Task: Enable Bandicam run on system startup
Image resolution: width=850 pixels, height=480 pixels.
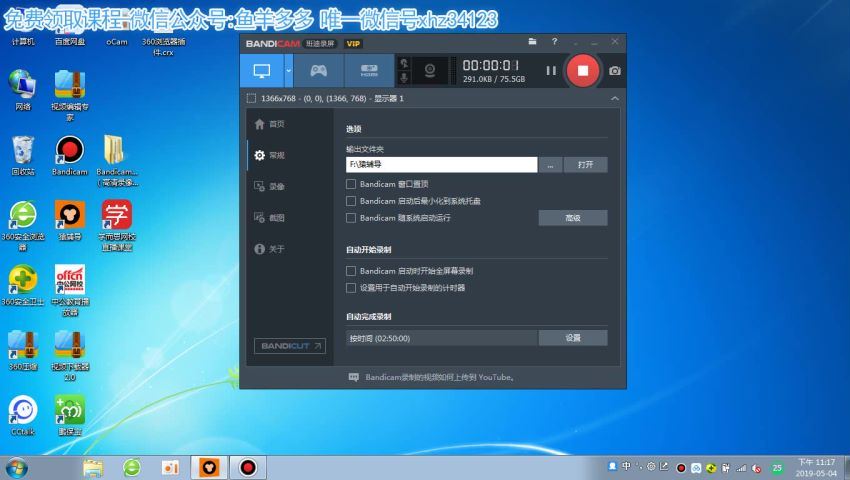Action: click(x=351, y=218)
